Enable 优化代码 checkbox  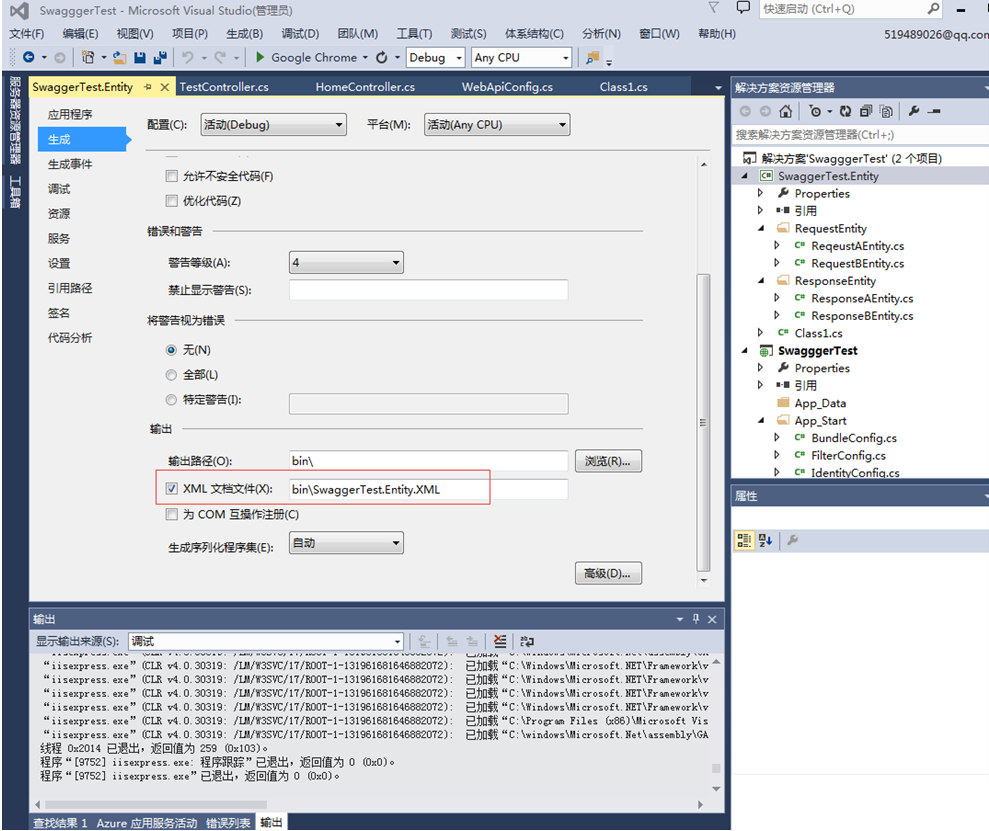[172, 201]
